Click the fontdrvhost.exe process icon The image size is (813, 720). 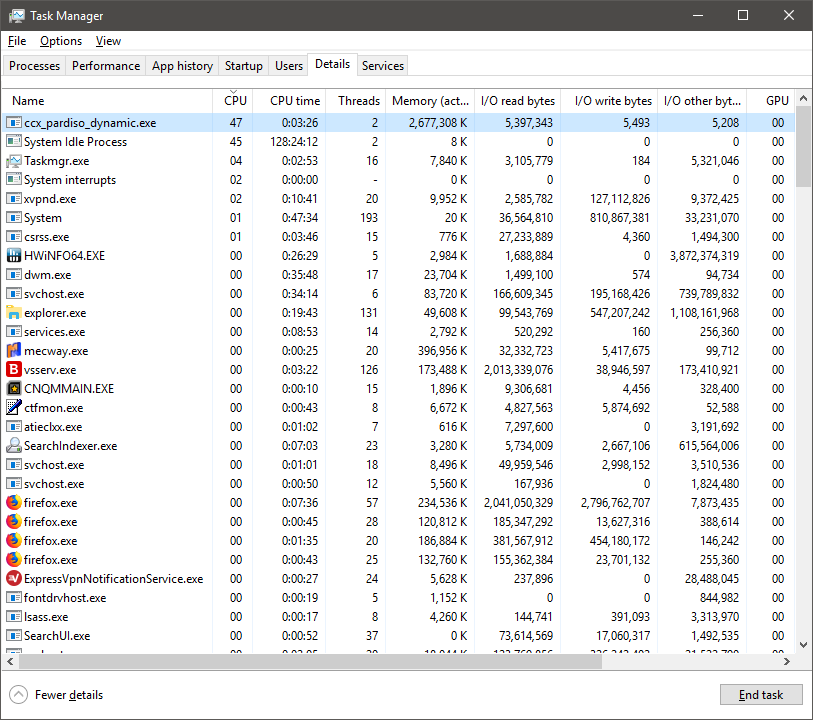(x=14, y=598)
